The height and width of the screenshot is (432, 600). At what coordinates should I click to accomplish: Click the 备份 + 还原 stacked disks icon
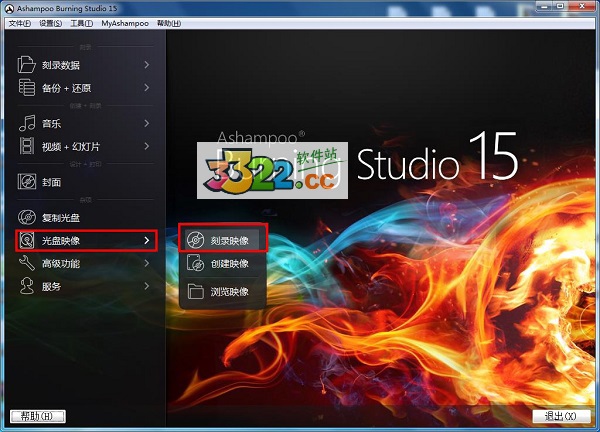(x=26, y=88)
